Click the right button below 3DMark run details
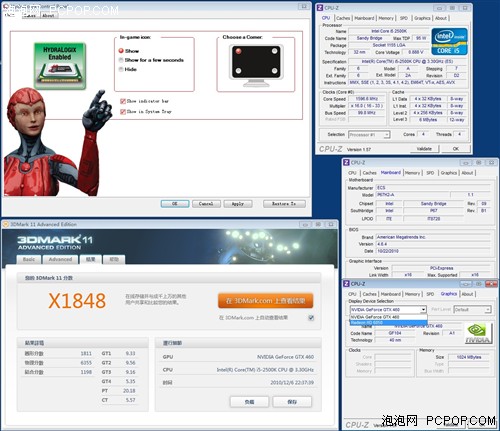Image resolution: width=500 pixels, height=431 pixels. point(292,402)
